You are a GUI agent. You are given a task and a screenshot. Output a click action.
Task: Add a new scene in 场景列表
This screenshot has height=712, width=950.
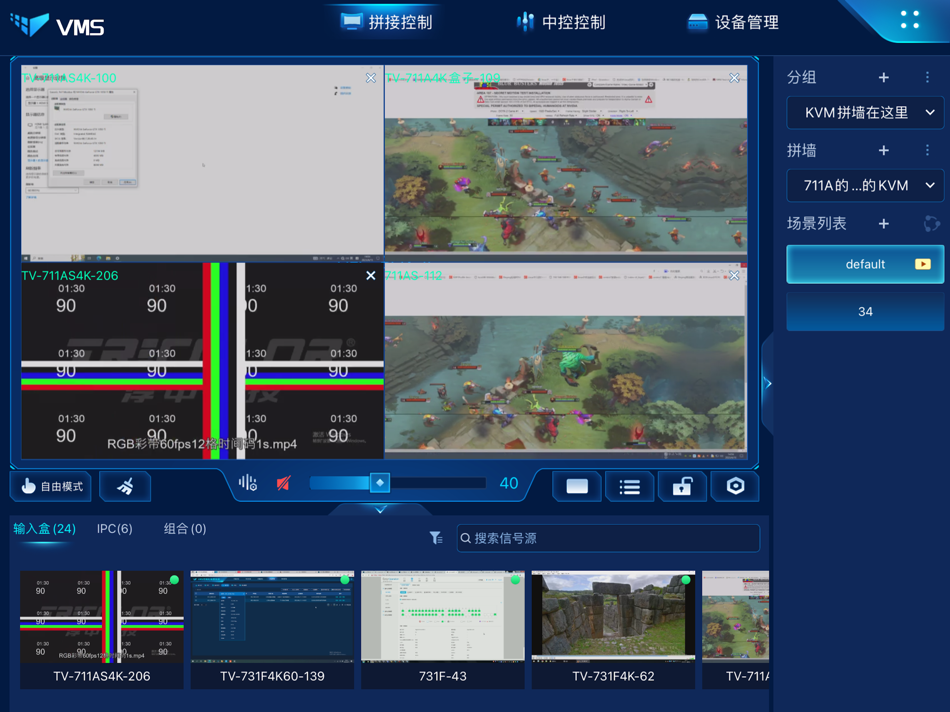883,224
